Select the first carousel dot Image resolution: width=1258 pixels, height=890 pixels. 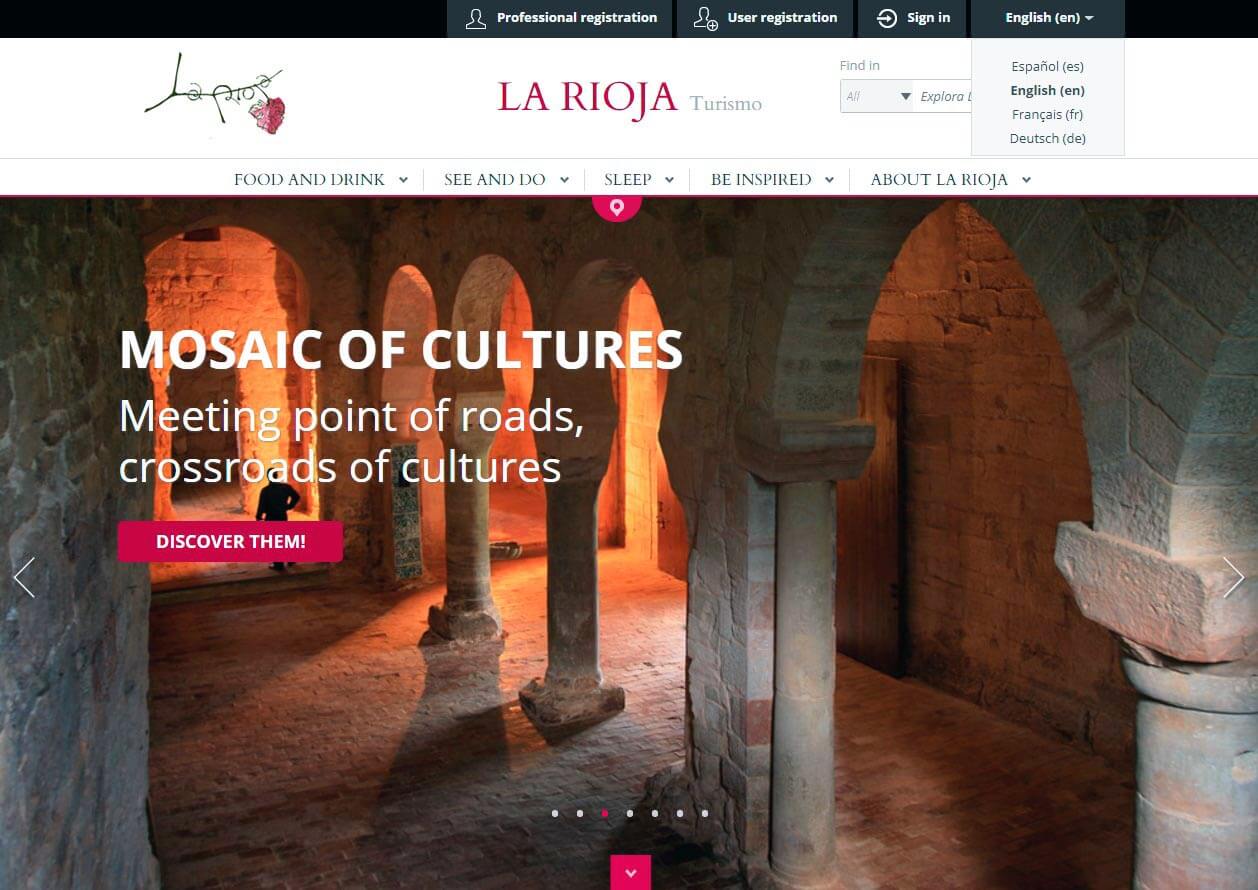tap(555, 813)
